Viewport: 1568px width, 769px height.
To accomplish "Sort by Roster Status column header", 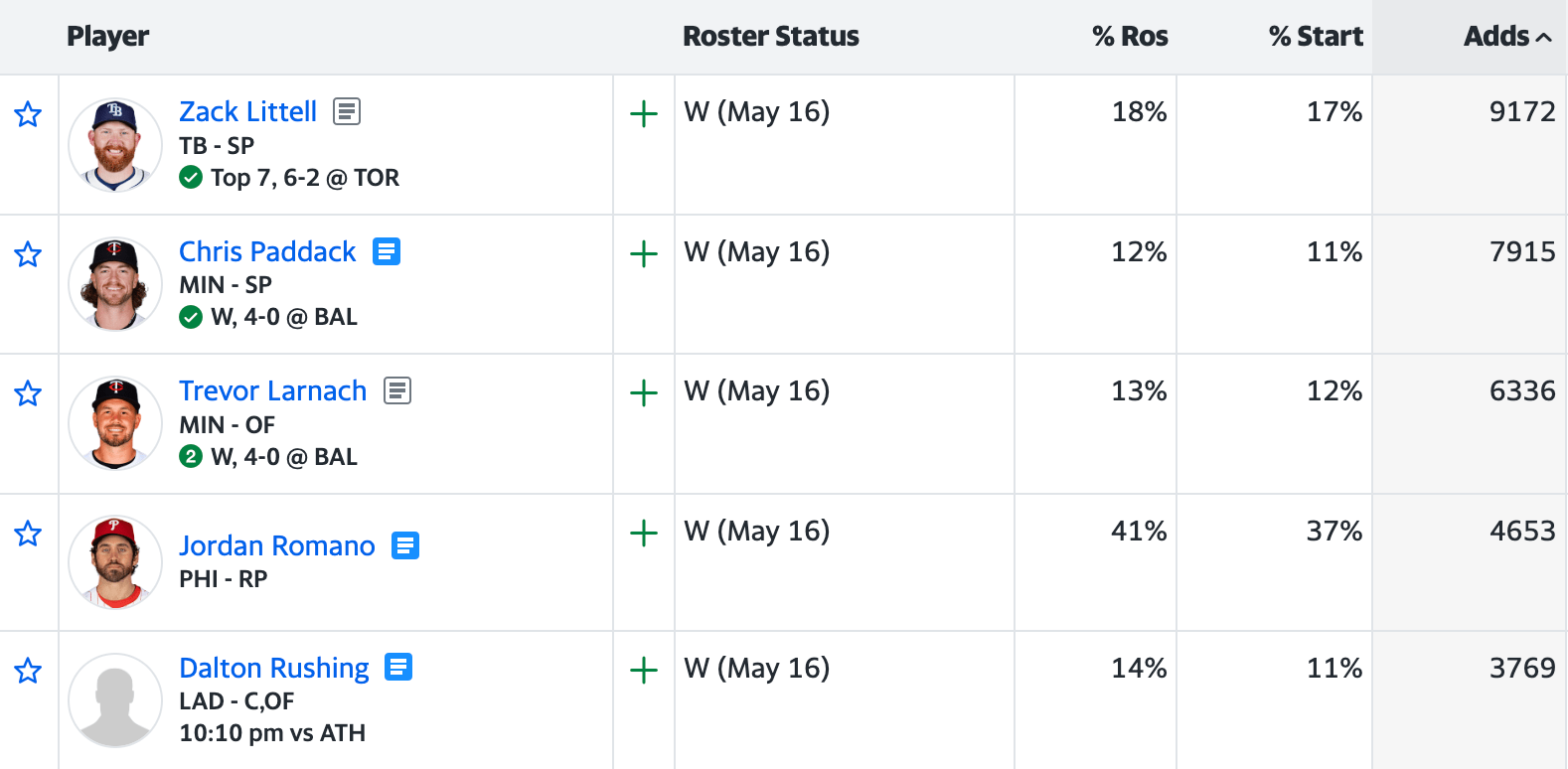I will point(771,36).
